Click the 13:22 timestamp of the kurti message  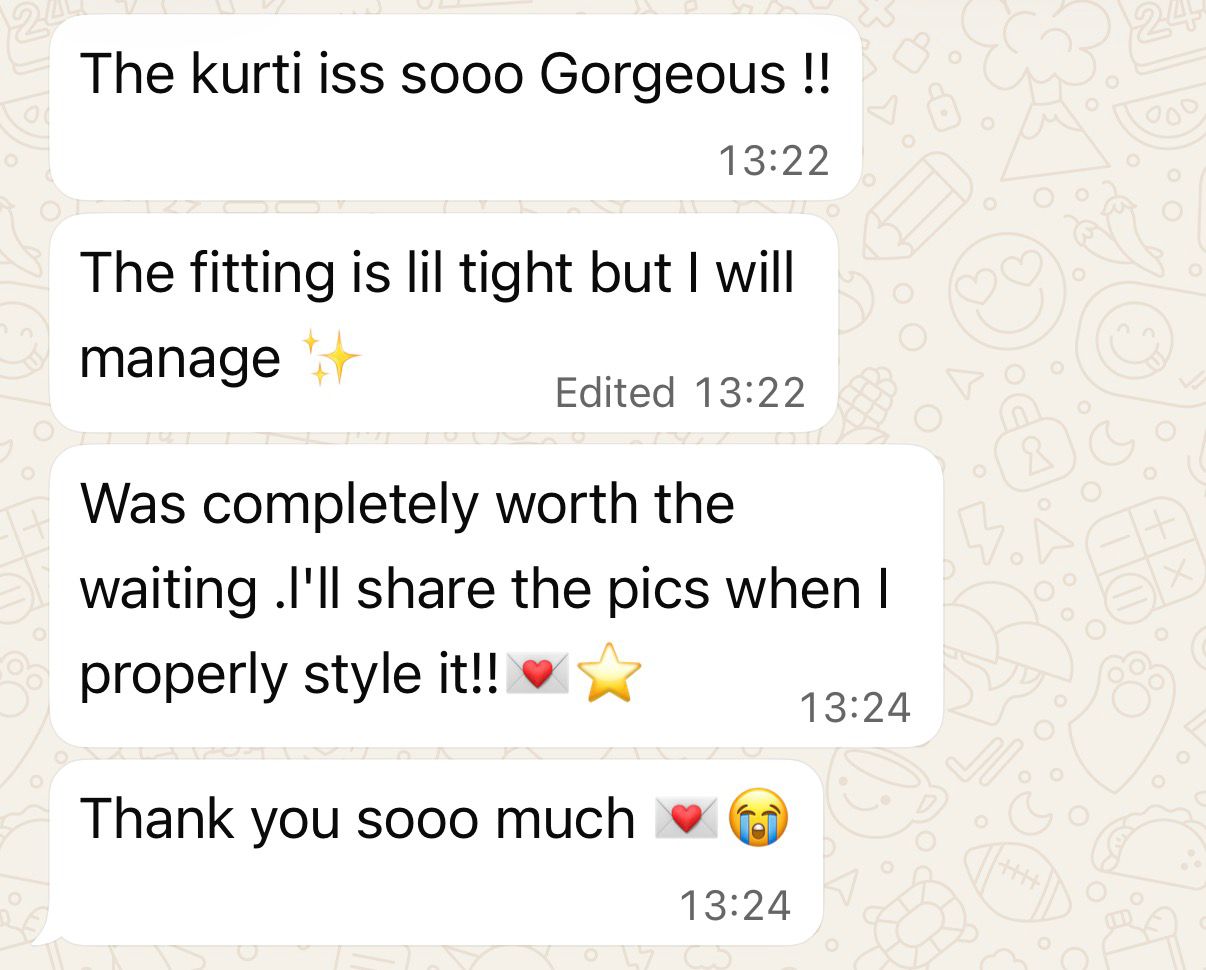tap(774, 160)
